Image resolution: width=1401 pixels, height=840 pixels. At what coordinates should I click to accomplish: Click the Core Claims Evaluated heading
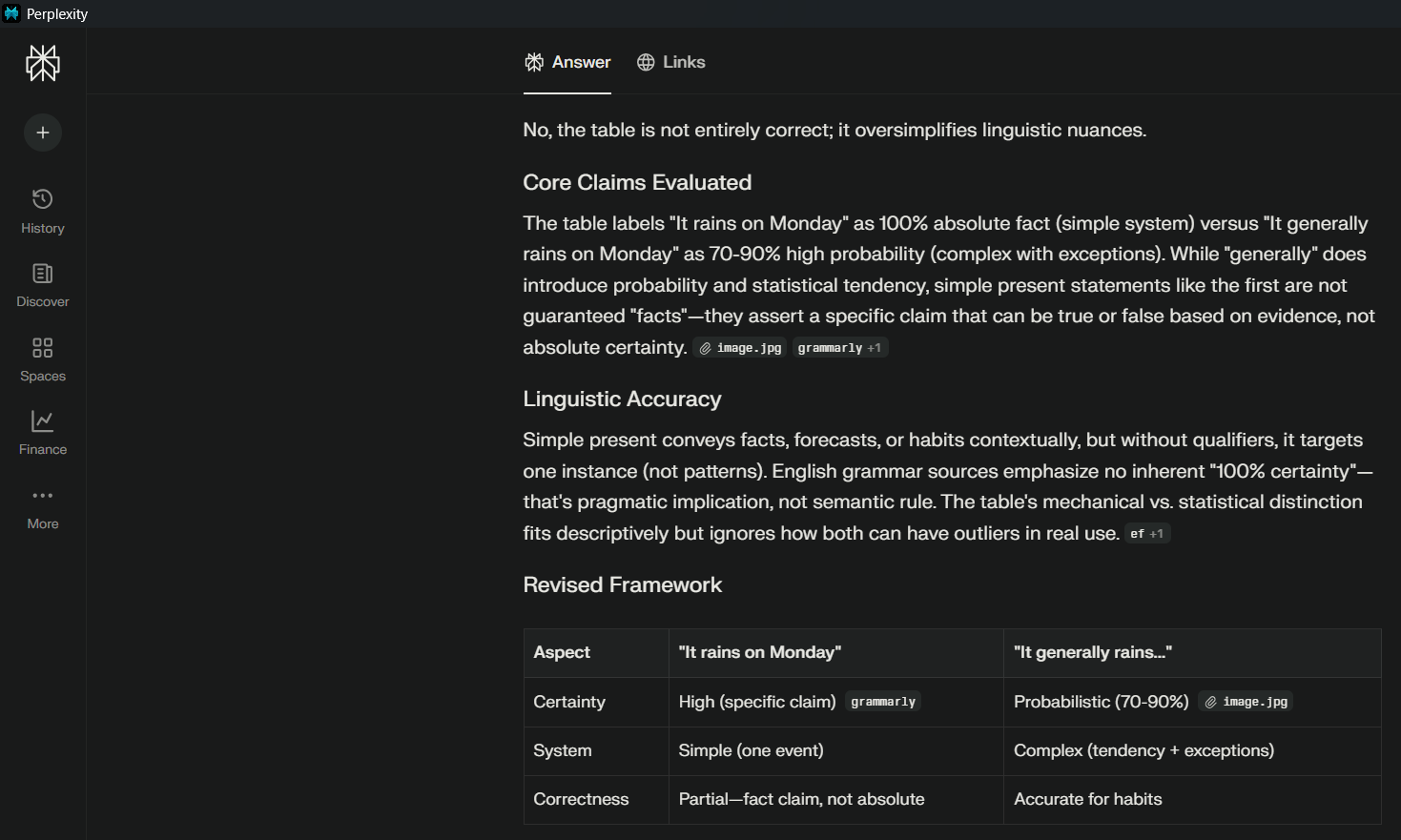(637, 182)
